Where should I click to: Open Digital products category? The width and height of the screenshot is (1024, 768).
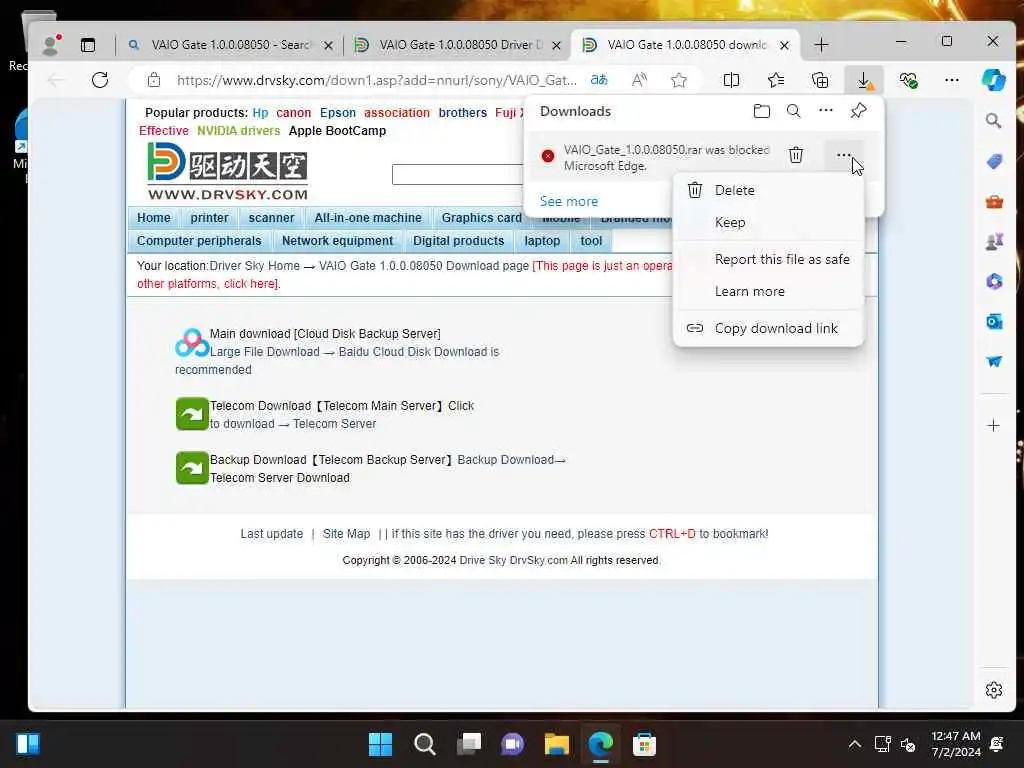458,241
